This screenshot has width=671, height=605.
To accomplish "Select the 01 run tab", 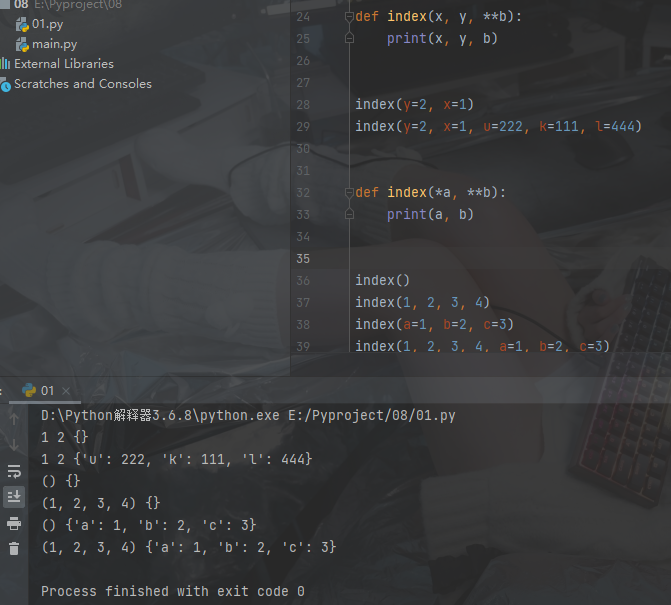I will [x=45, y=390].
